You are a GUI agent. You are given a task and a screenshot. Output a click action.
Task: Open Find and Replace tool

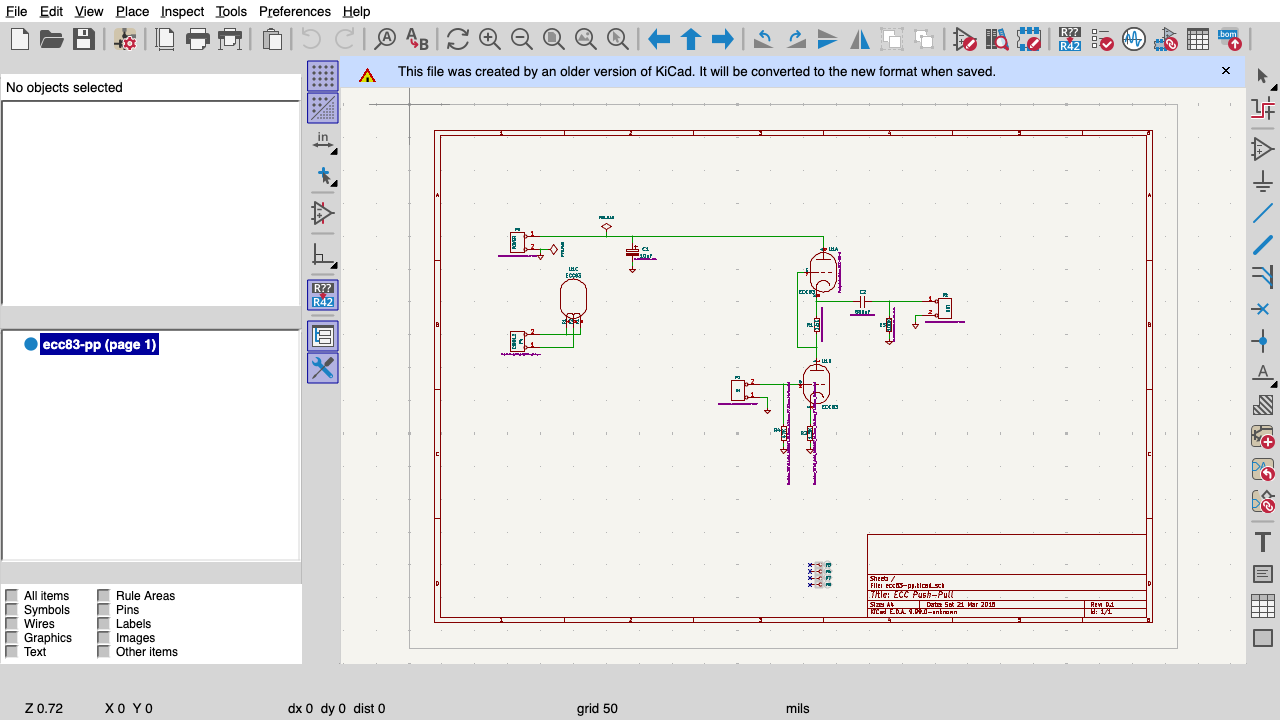[417, 39]
